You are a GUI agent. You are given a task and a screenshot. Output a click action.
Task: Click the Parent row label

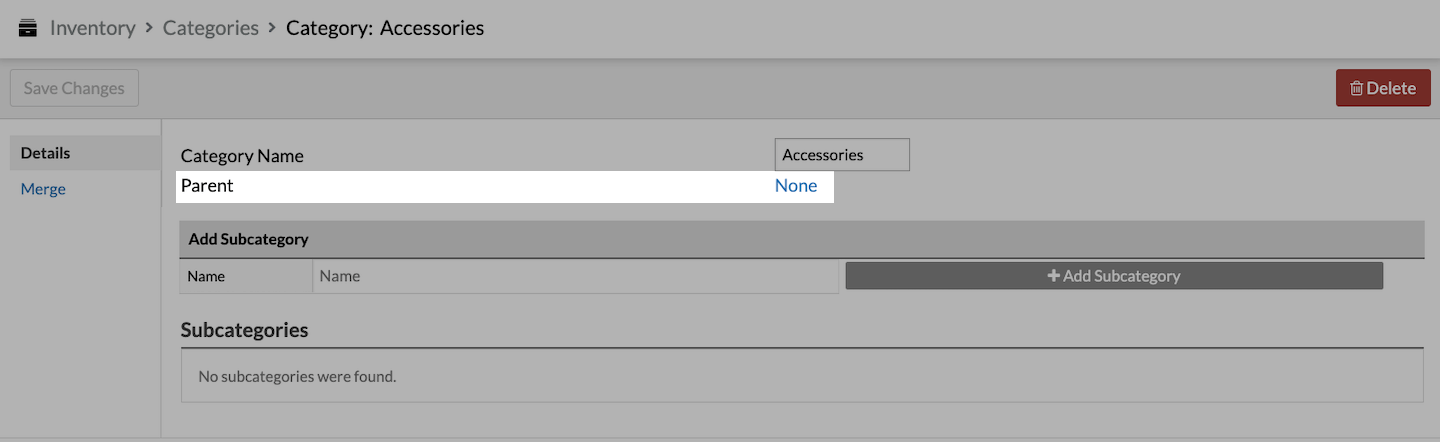point(207,186)
